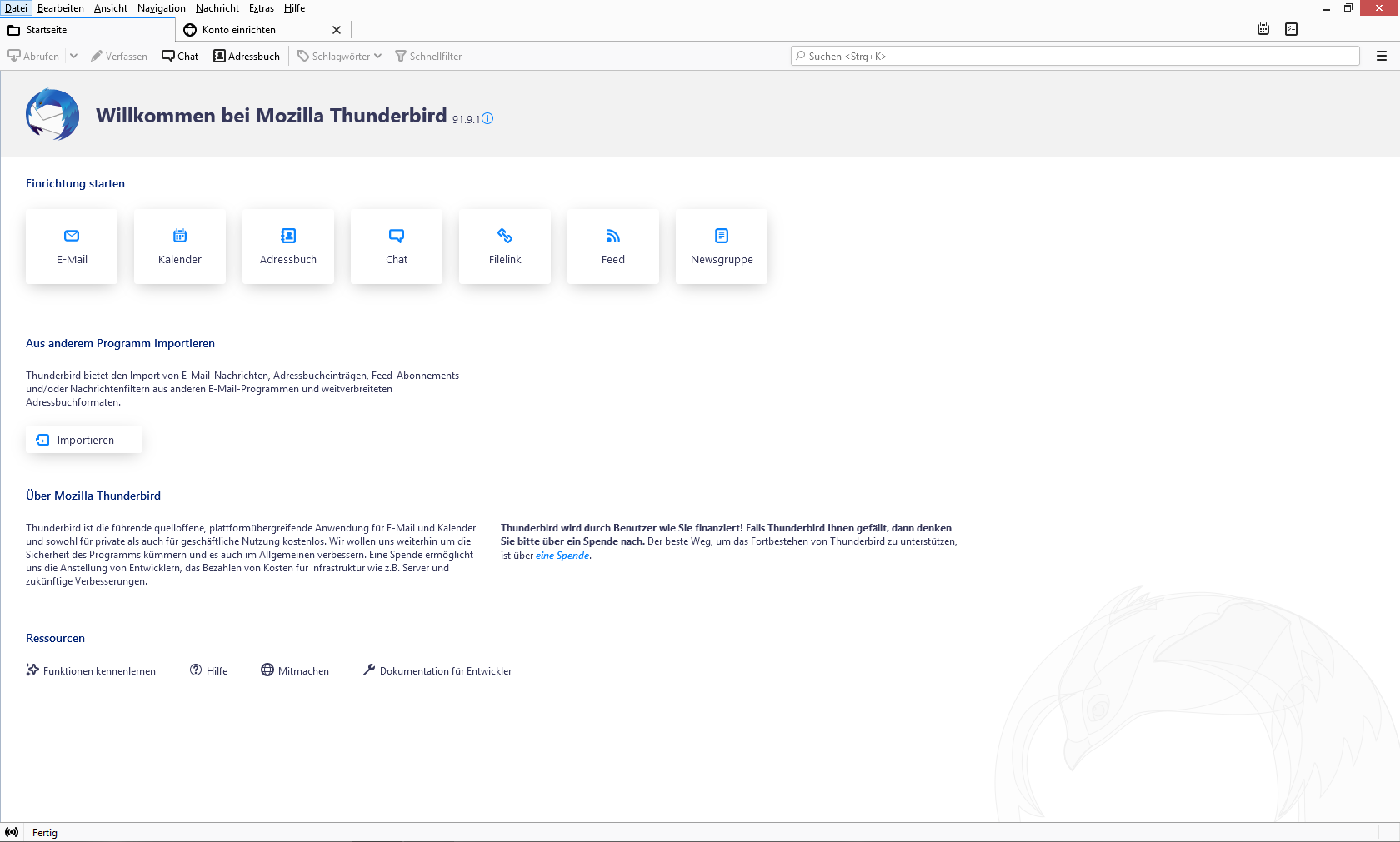
Task: Expand the Abrufen dropdown arrow
Action: pos(73,56)
